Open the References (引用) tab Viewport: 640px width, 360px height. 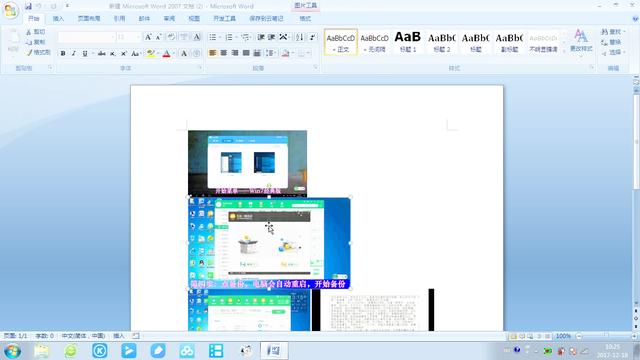(x=119, y=18)
